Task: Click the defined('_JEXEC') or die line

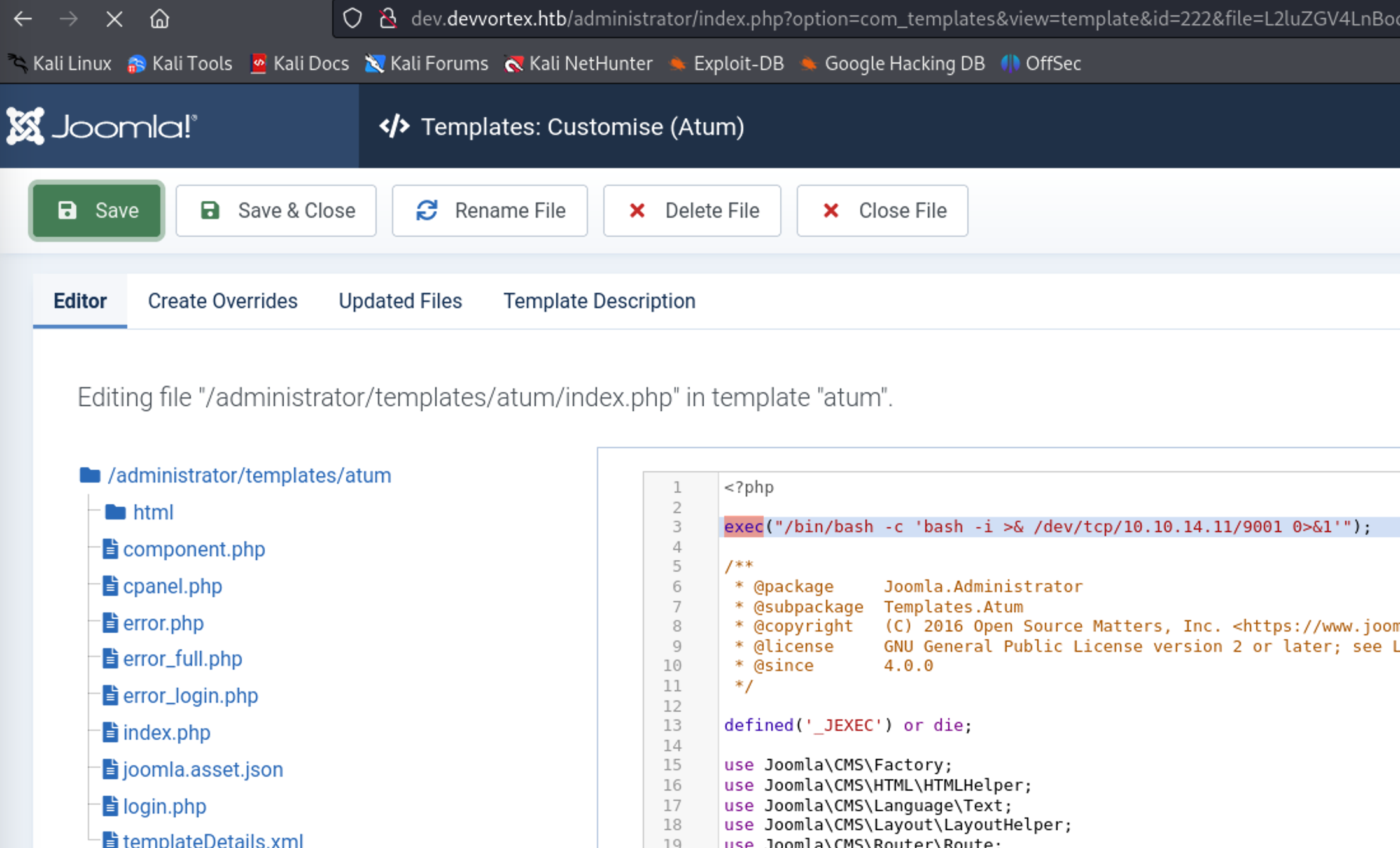Action: coord(848,725)
